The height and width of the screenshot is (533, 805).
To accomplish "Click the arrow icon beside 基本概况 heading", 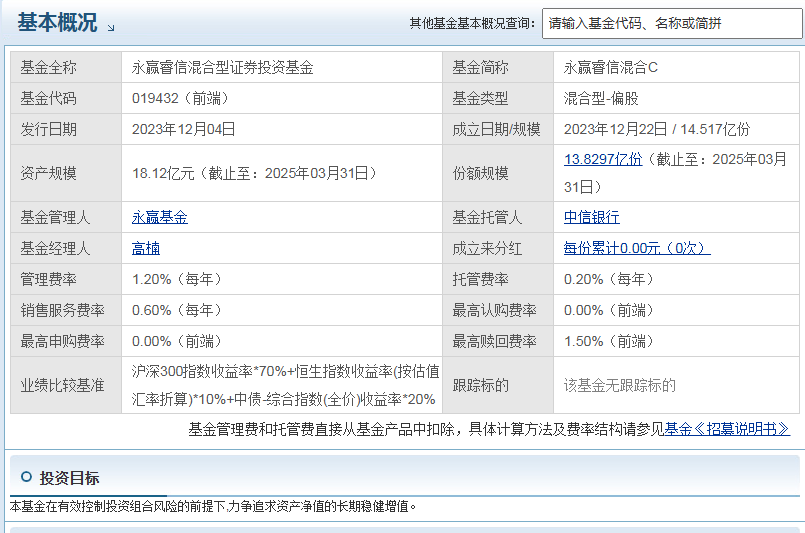I will [x=111, y=28].
